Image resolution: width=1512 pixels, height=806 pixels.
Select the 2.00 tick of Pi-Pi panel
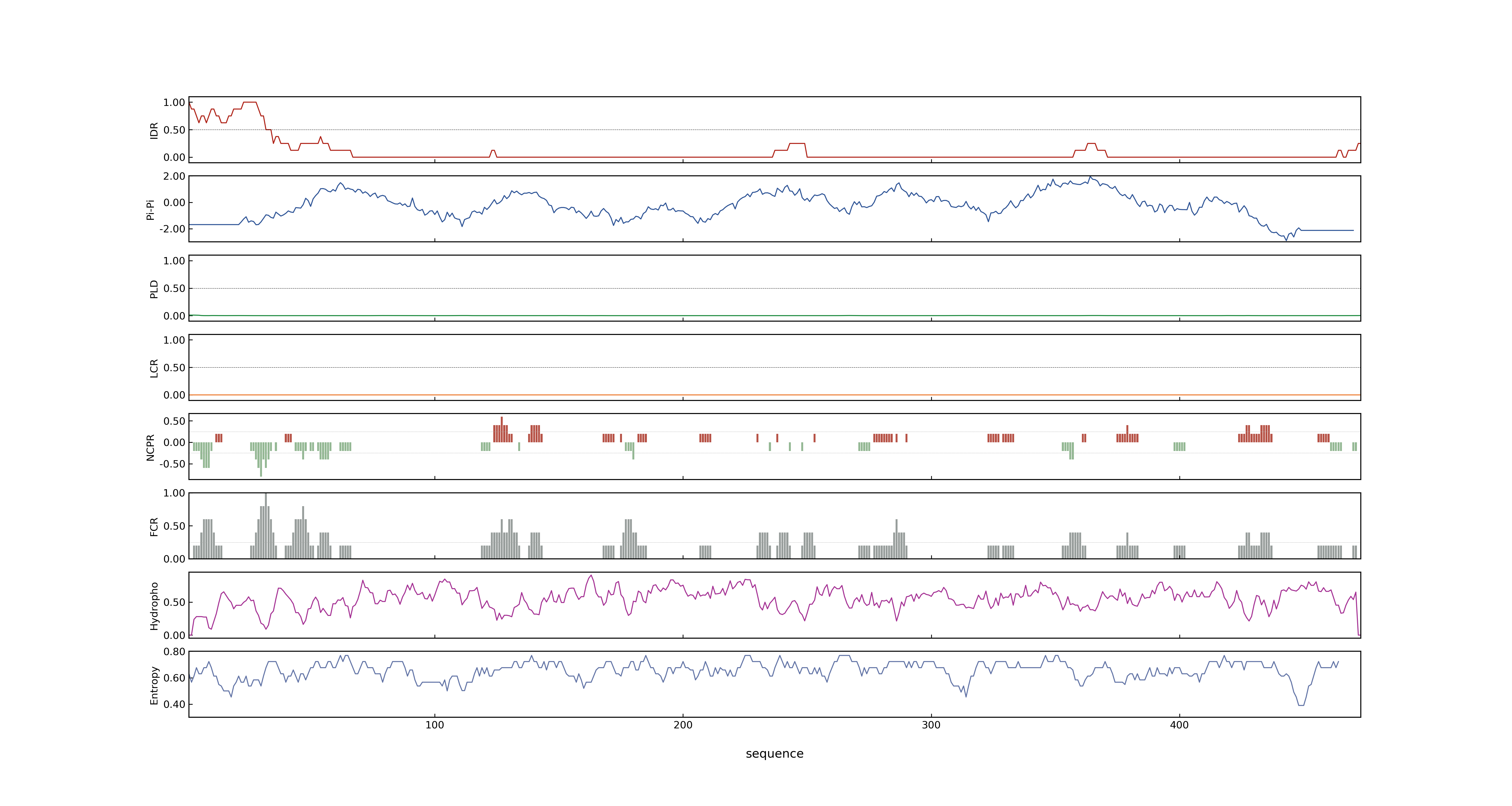tap(174, 176)
